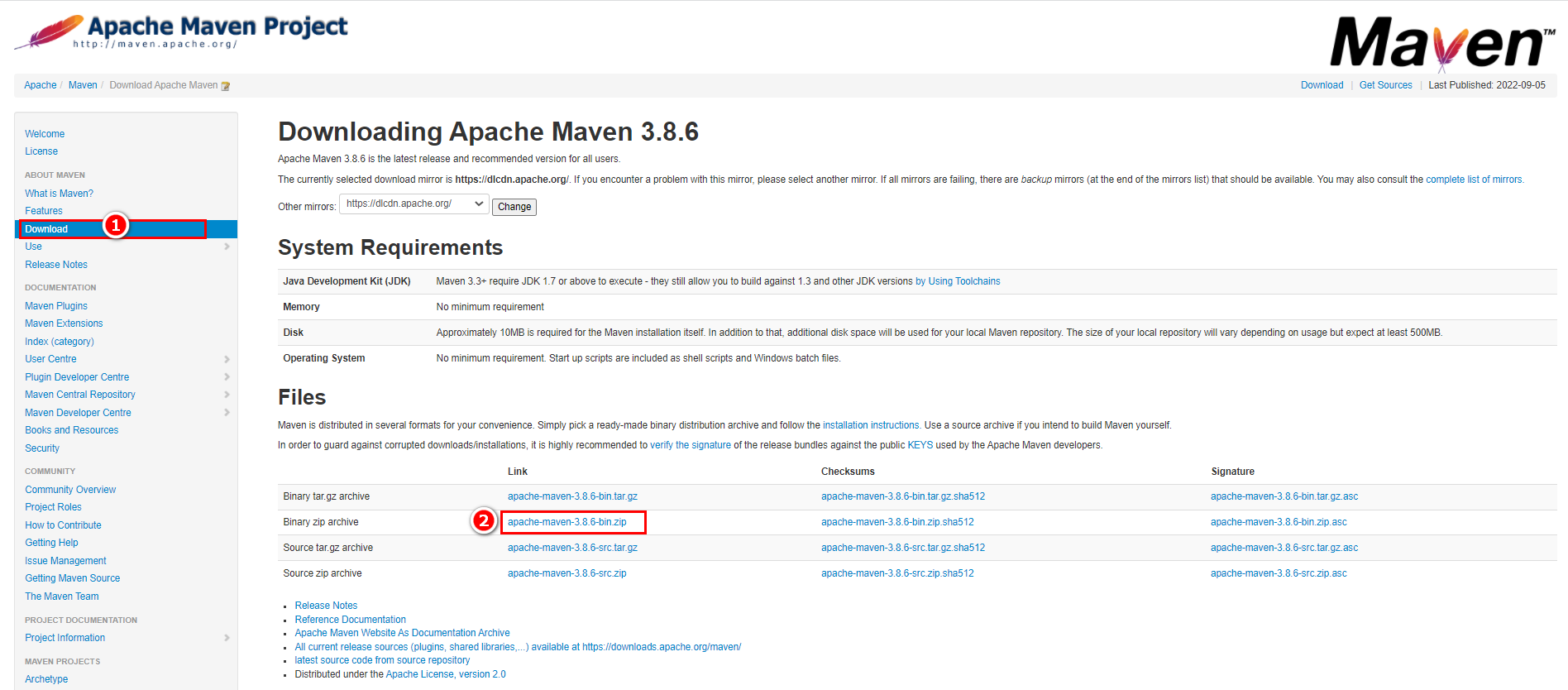This screenshot has width=1568, height=690.
Task: Click Last Published: 2022-09-05 text
Action: [1487, 85]
